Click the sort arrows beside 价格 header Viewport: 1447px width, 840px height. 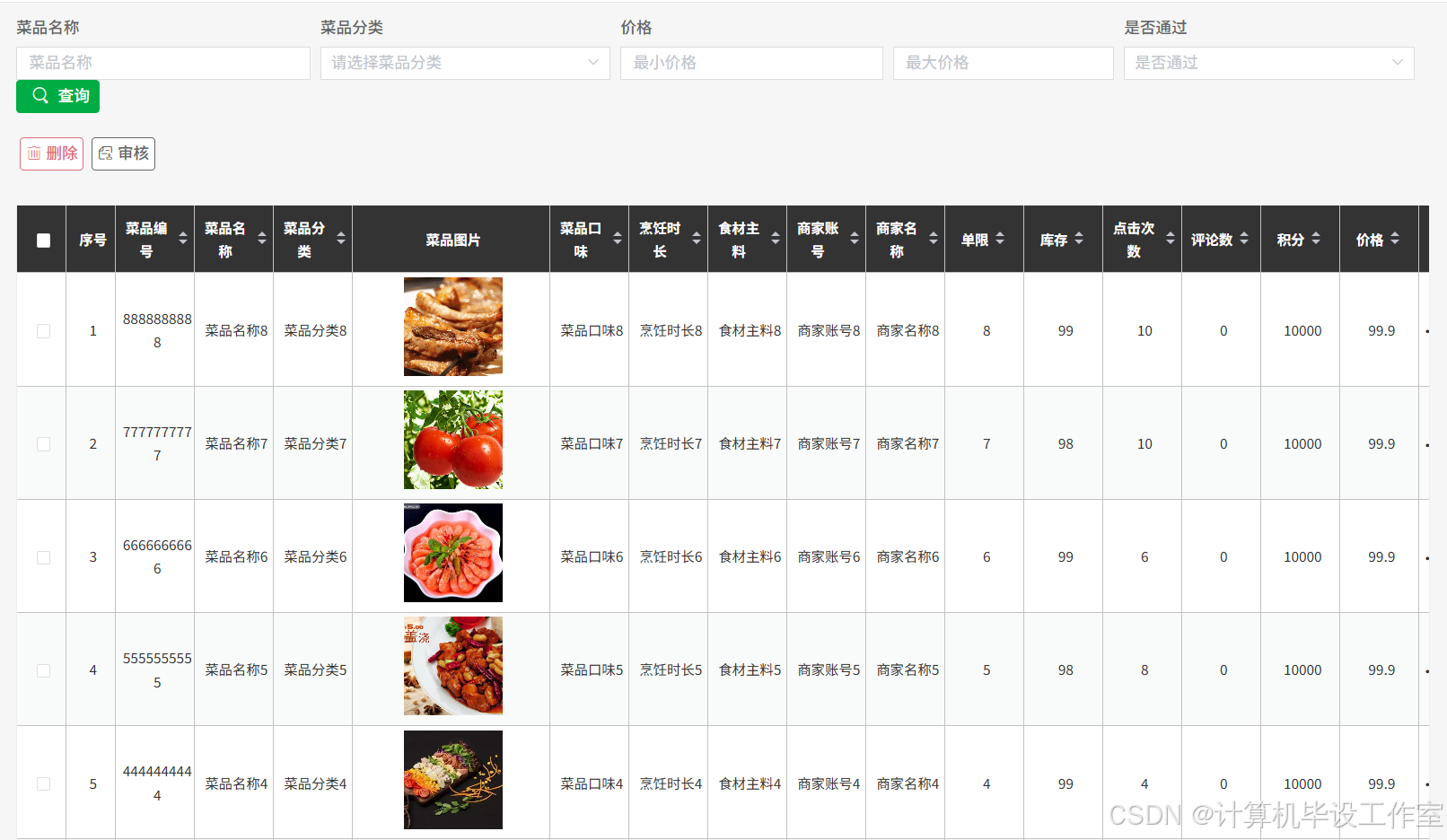(1395, 239)
